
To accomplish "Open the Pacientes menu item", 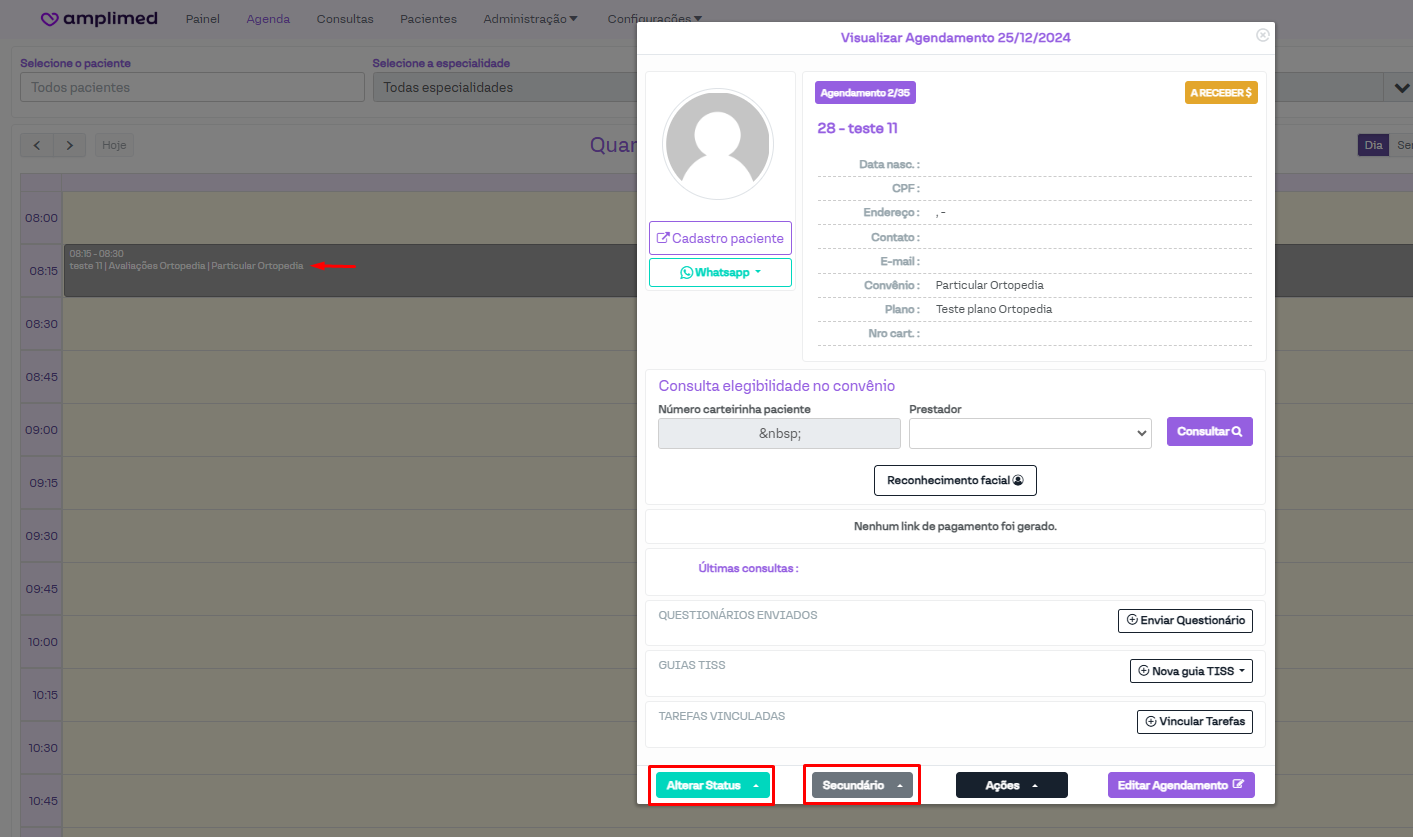I will [x=428, y=19].
